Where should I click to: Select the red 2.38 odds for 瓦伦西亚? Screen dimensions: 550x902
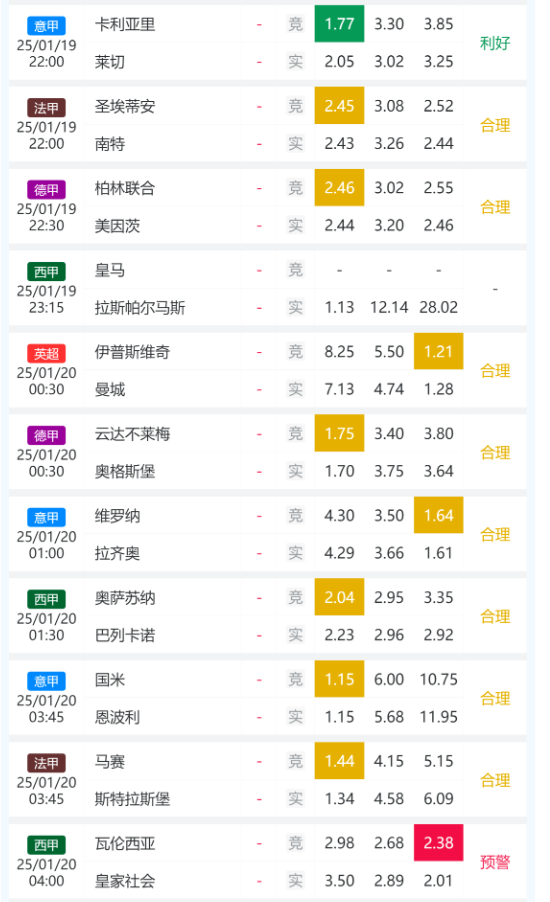[438, 843]
